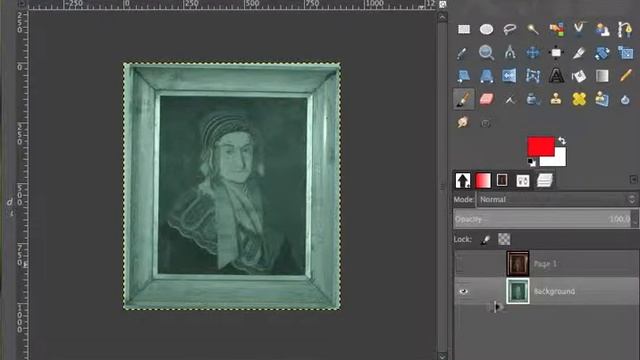Pick the Fuzzy Select magic wand tool
The width and height of the screenshot is (640, 360).
[x=533, y=29]
